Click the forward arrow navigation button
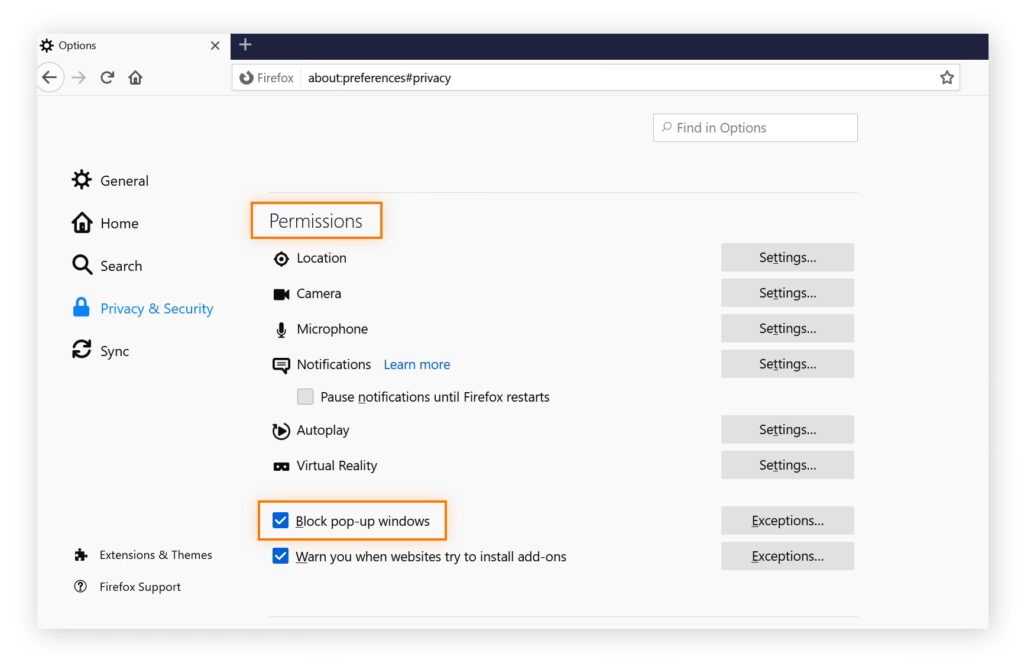Image resolution: width=1024 pixels, height=666 pixels. pos(79,77)
